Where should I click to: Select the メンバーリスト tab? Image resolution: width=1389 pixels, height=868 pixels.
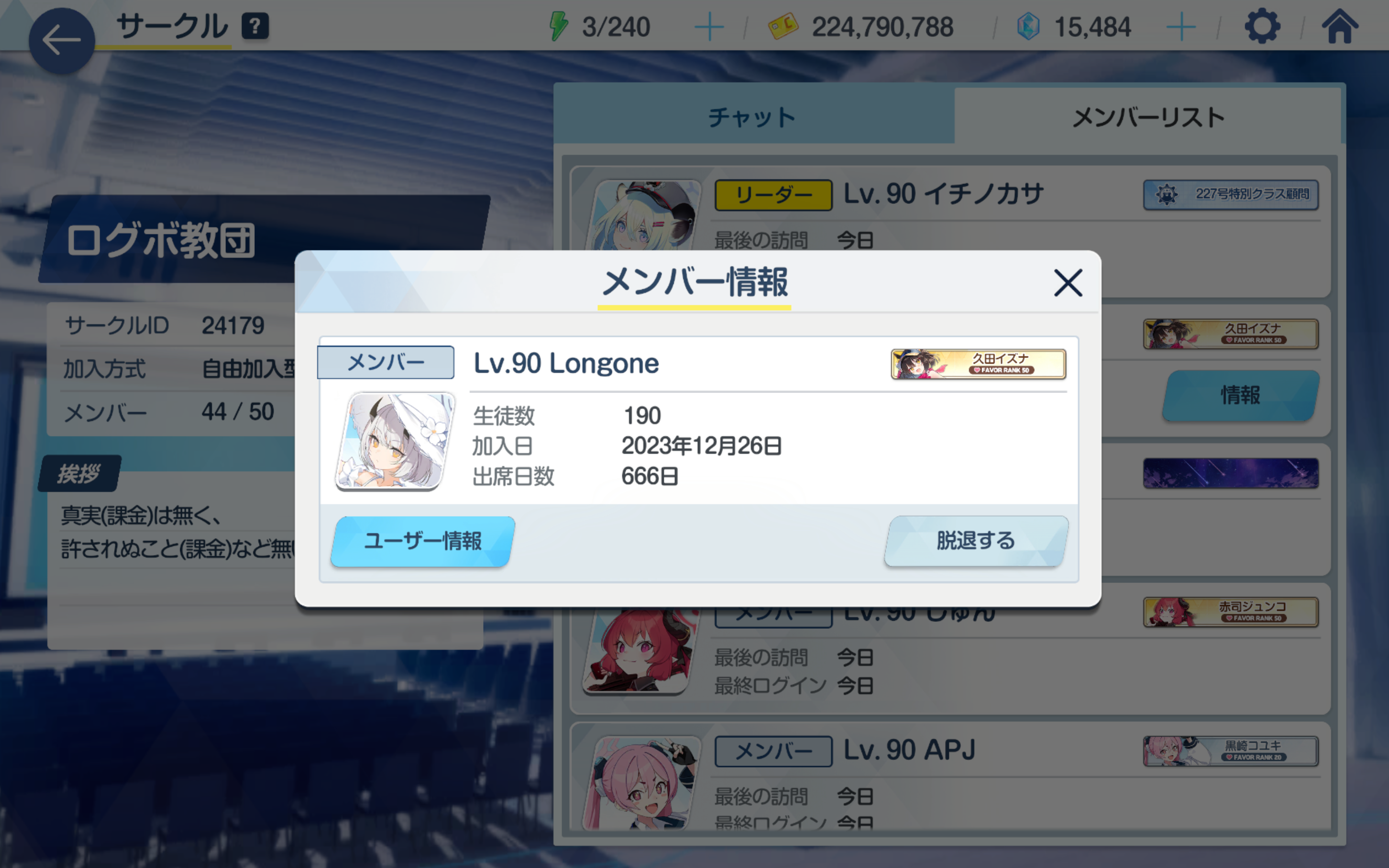(1148, 117)
